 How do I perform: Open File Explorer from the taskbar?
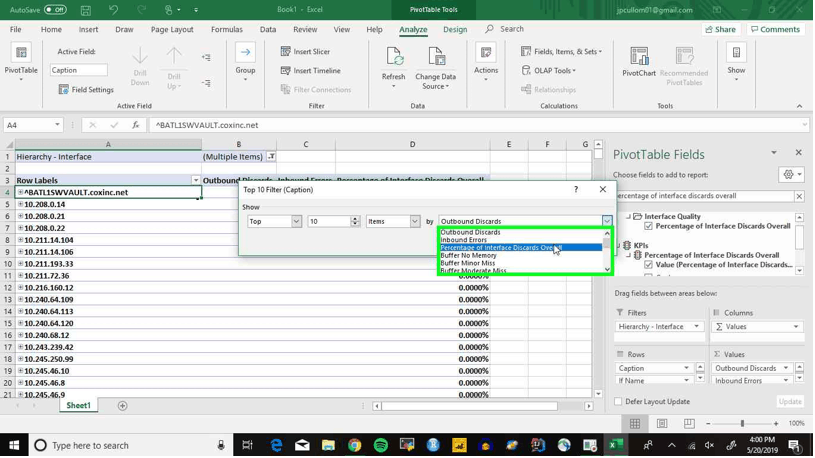tap(328, 445)
